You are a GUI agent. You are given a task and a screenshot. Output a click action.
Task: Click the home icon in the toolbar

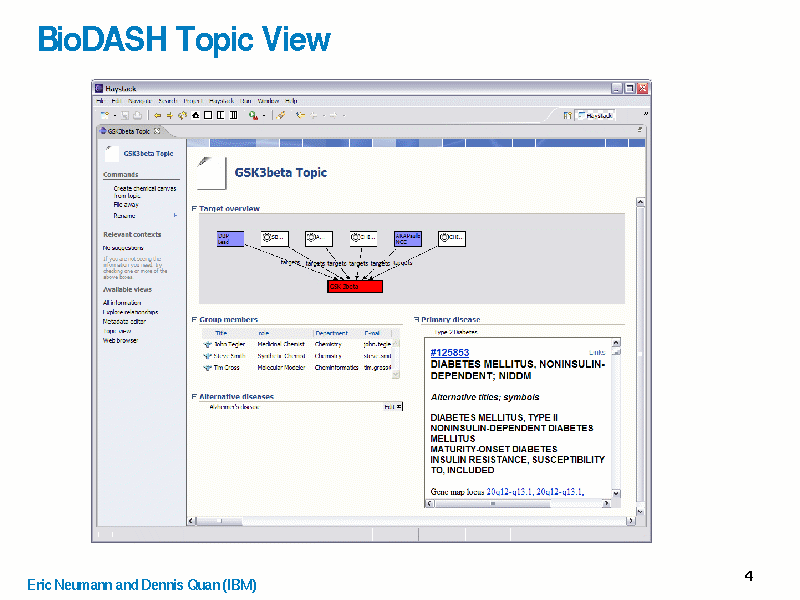(195, 115)
